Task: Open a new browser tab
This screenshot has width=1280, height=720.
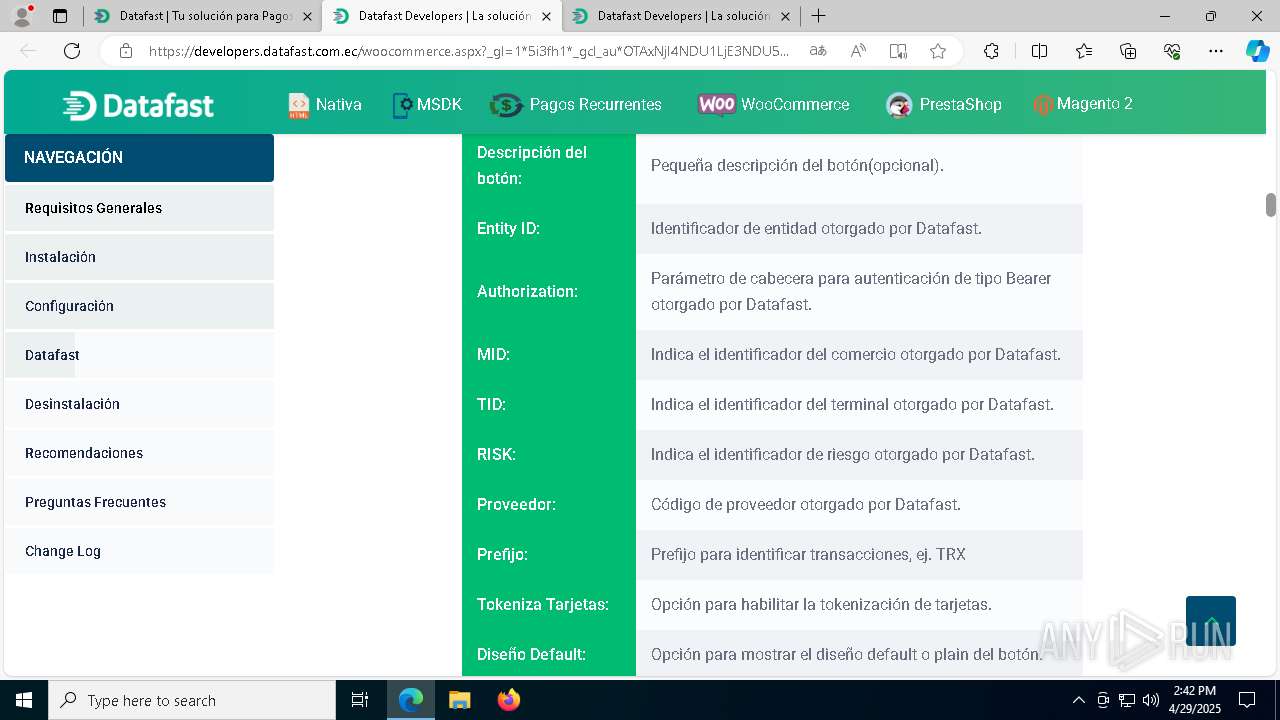Action: [x=818, y=16]
